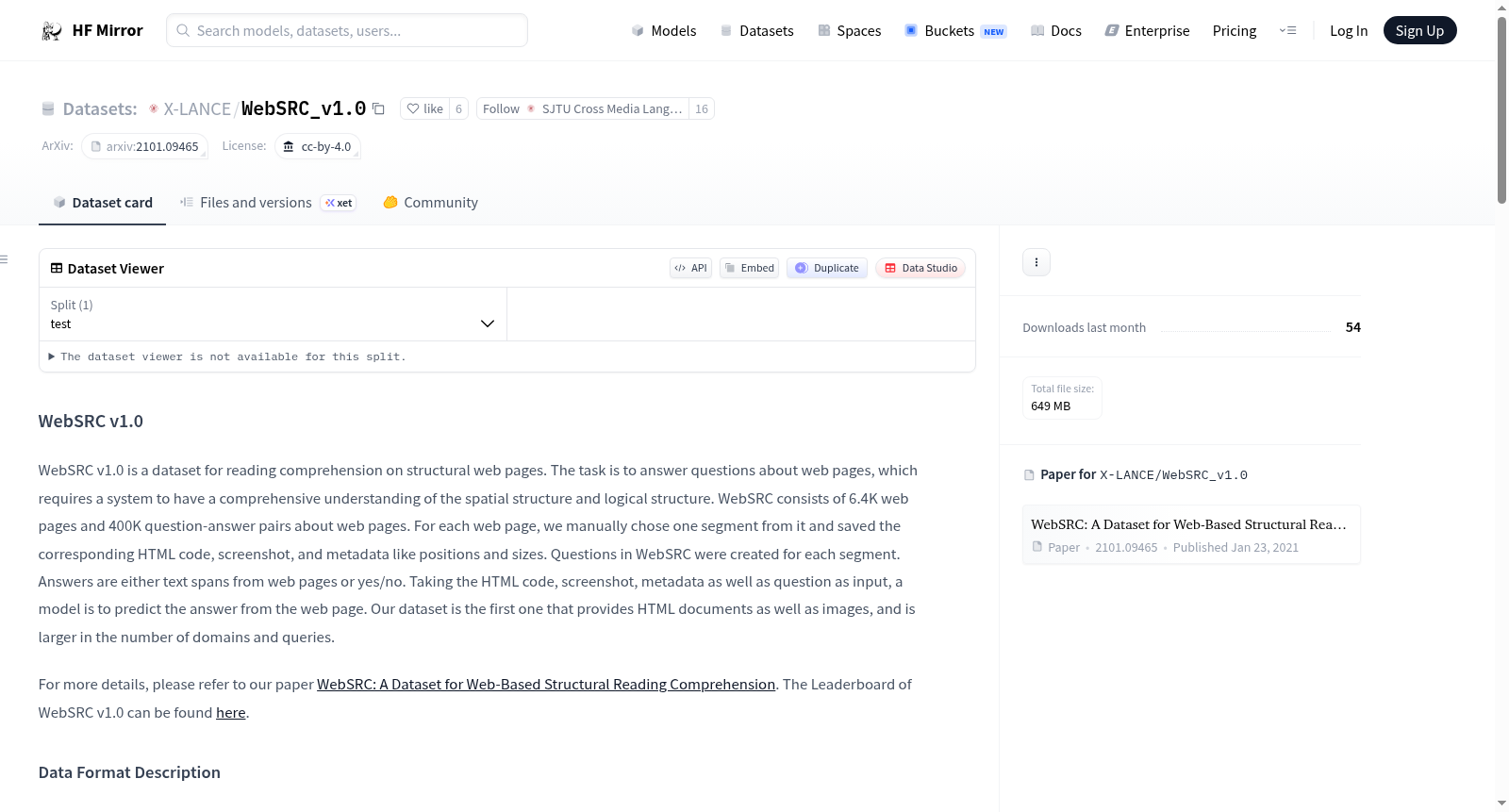Click the like heart button
1509x812 pixels.
[x=424, y=108]
